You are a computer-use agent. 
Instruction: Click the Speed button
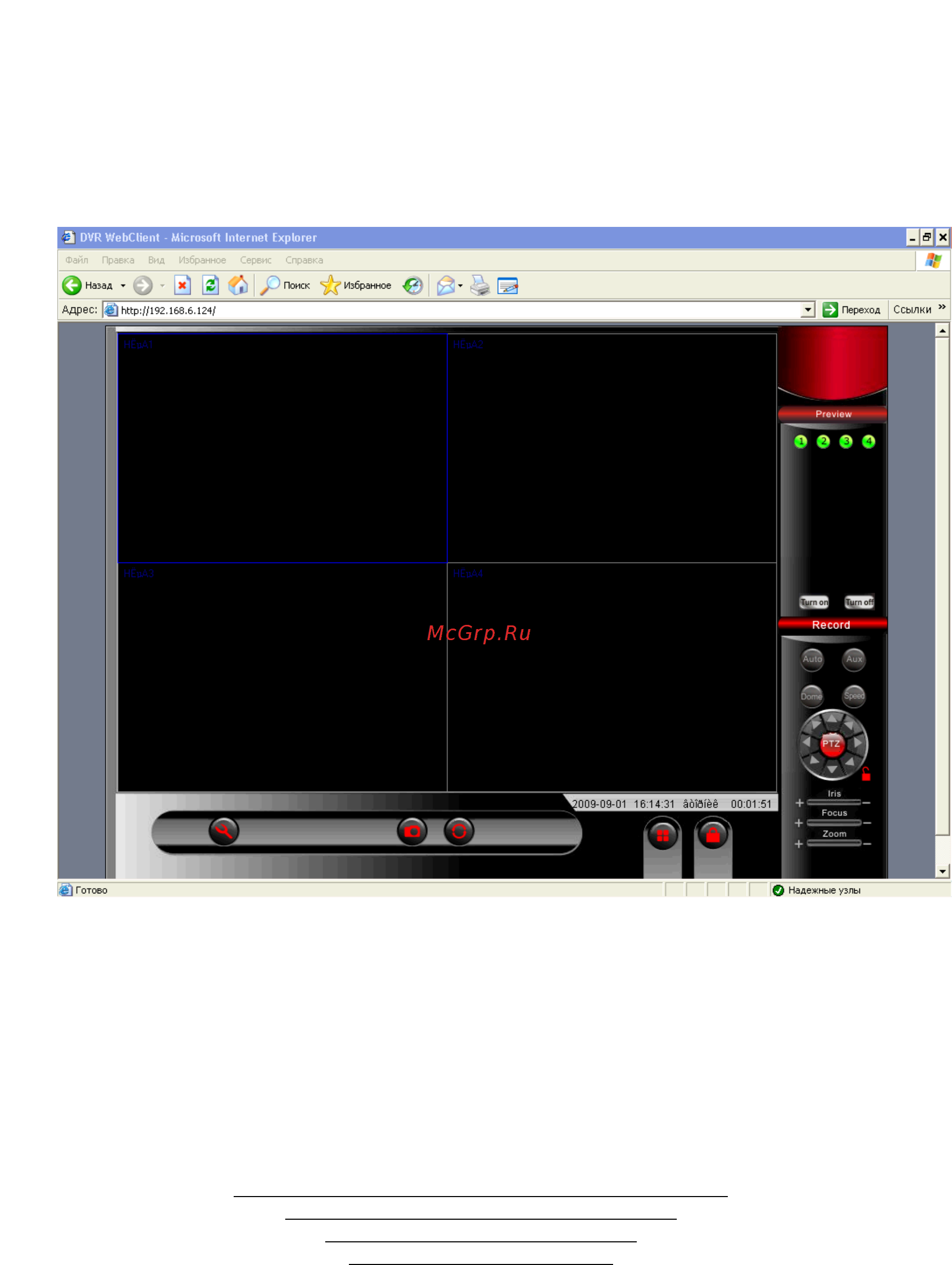(854, 696)
